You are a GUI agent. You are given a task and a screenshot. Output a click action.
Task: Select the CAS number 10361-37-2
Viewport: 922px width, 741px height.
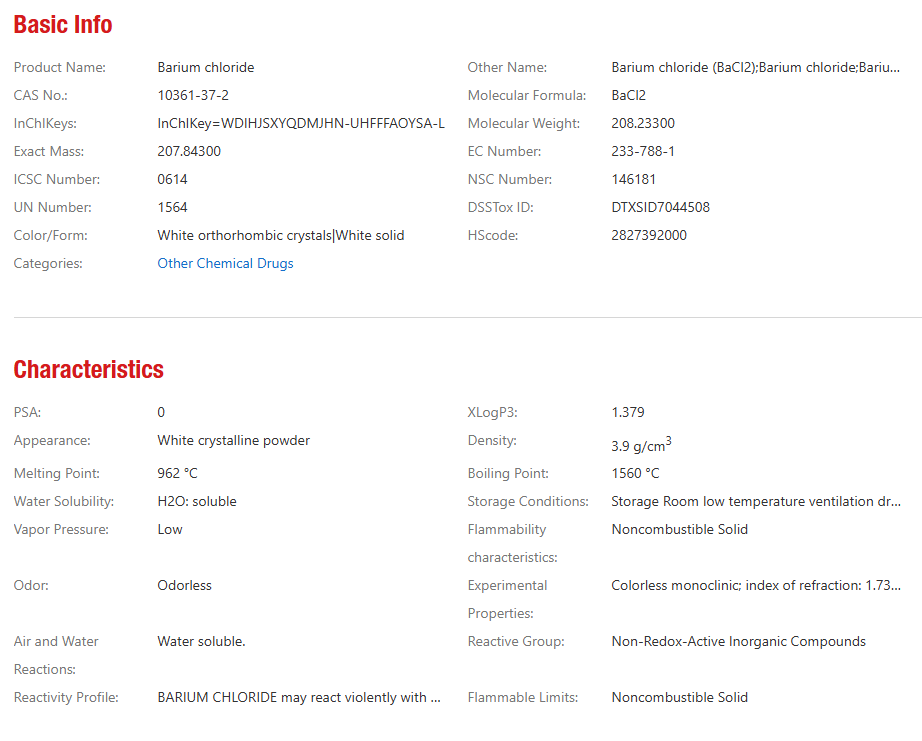193,95
